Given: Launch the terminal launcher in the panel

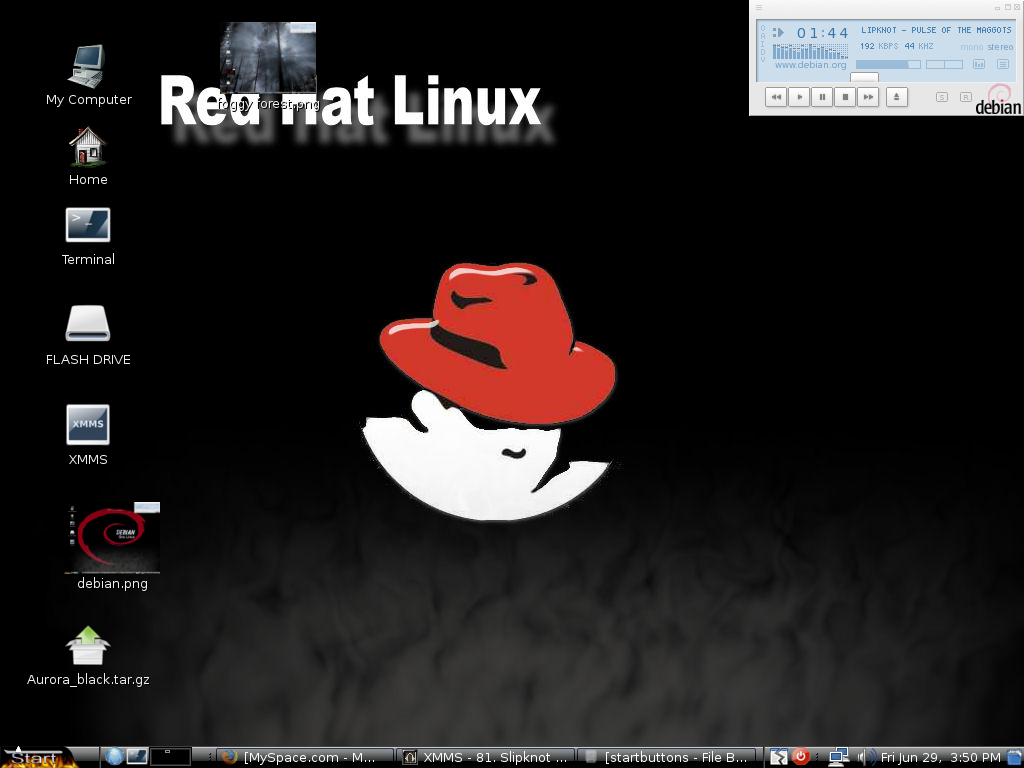Looking at the screenshot, I should pyautogui.click(x=137, y=757).
